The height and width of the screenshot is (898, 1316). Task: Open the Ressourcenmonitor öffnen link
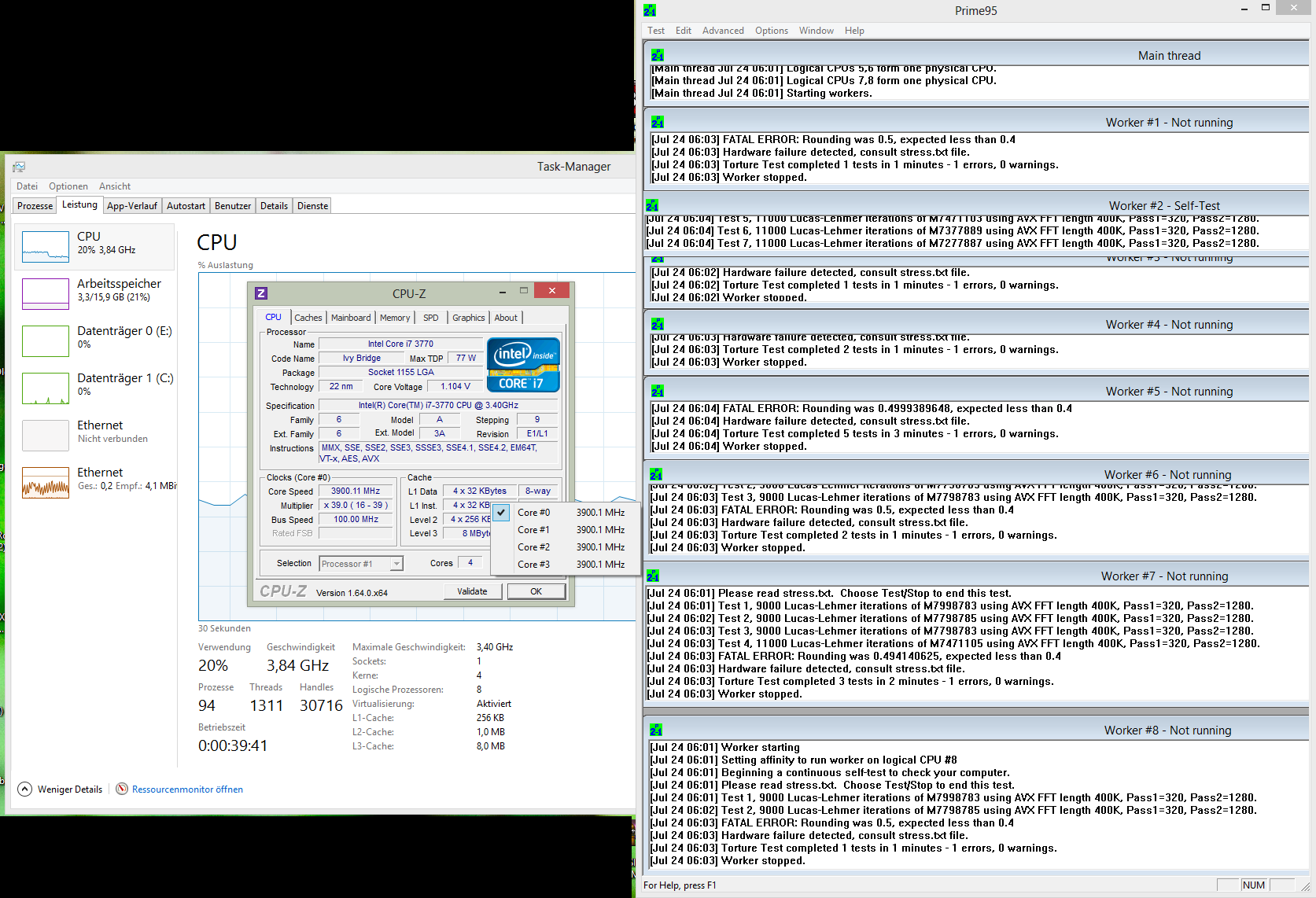point(187,789)
